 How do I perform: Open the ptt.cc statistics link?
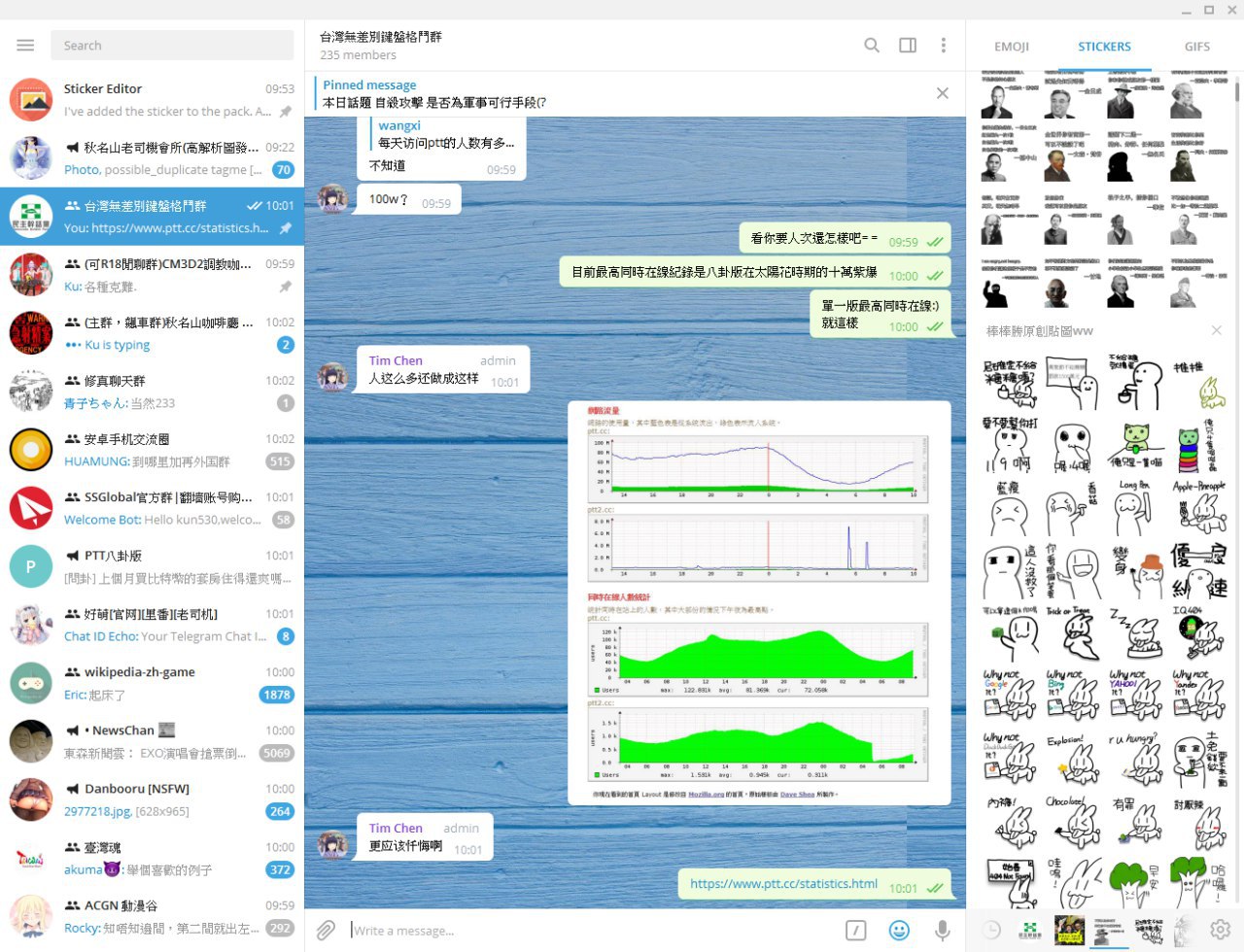[x=783, y=884]
